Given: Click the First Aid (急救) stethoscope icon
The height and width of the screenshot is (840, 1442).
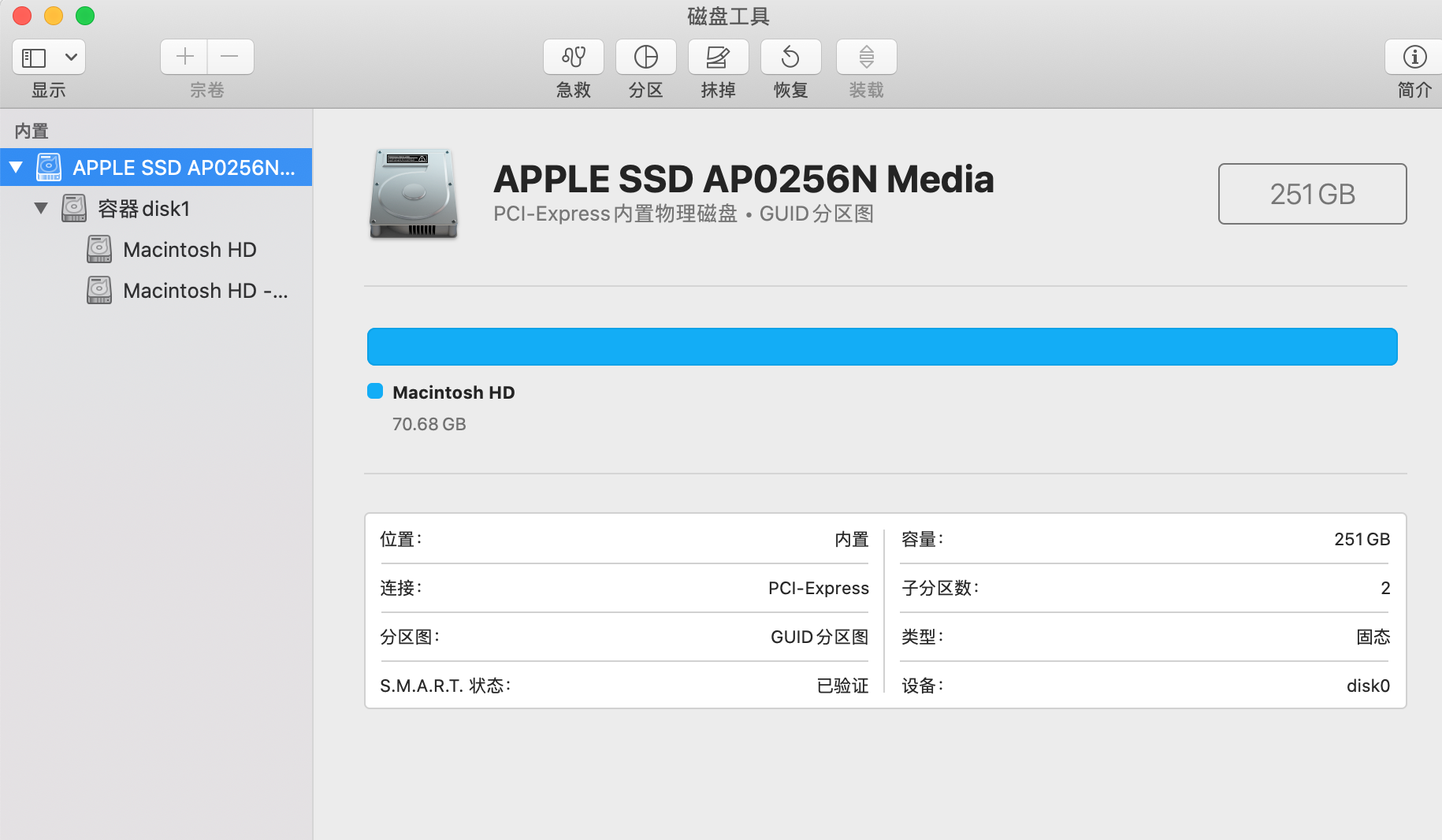Looking at the screenshot, I should 573,57.
